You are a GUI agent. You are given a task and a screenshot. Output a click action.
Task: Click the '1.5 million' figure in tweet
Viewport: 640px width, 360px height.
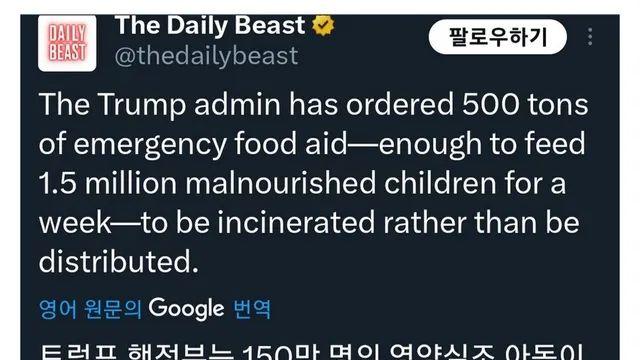pyautogui.click(x=107, y=183)
